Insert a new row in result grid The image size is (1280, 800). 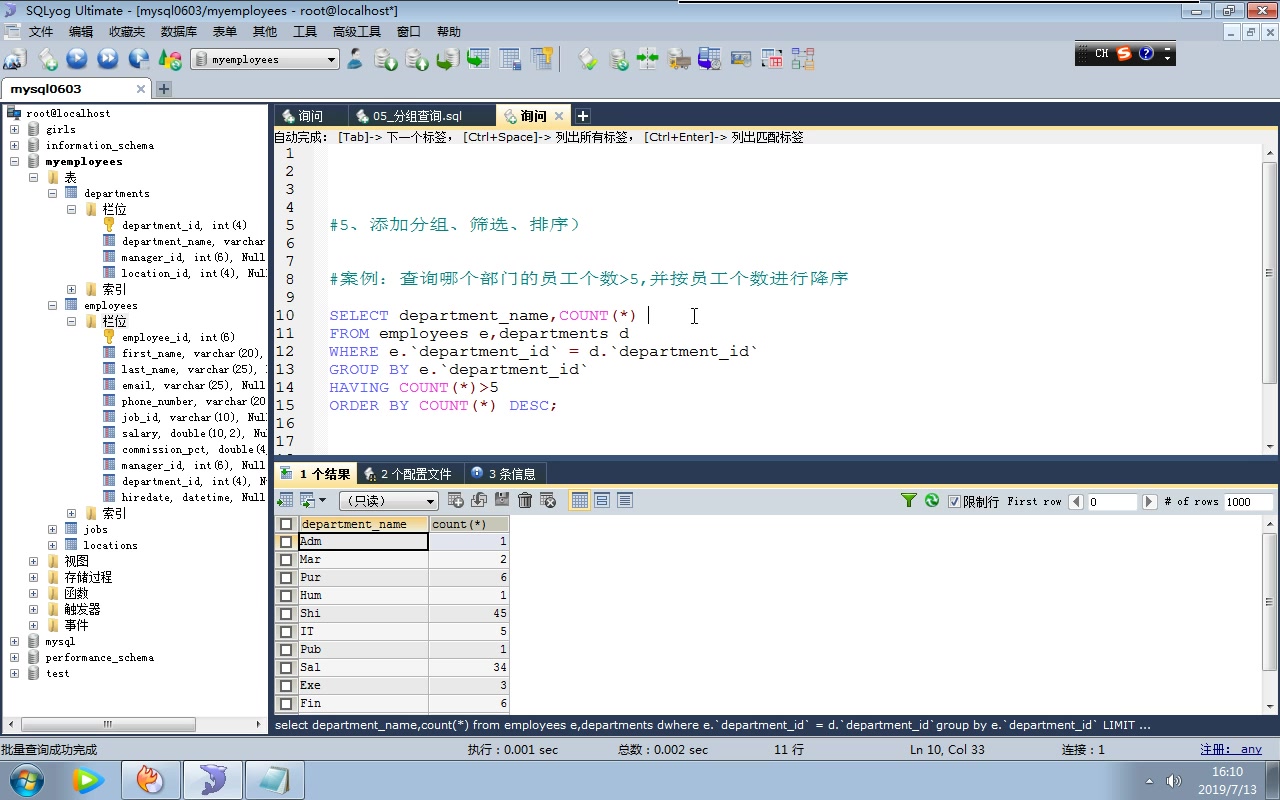tap(456, 500)
